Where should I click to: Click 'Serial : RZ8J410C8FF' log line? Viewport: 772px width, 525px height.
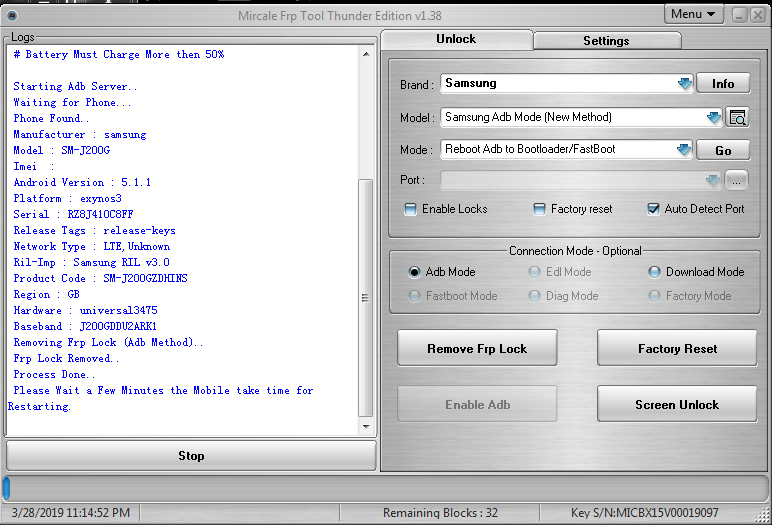point(73,215)
